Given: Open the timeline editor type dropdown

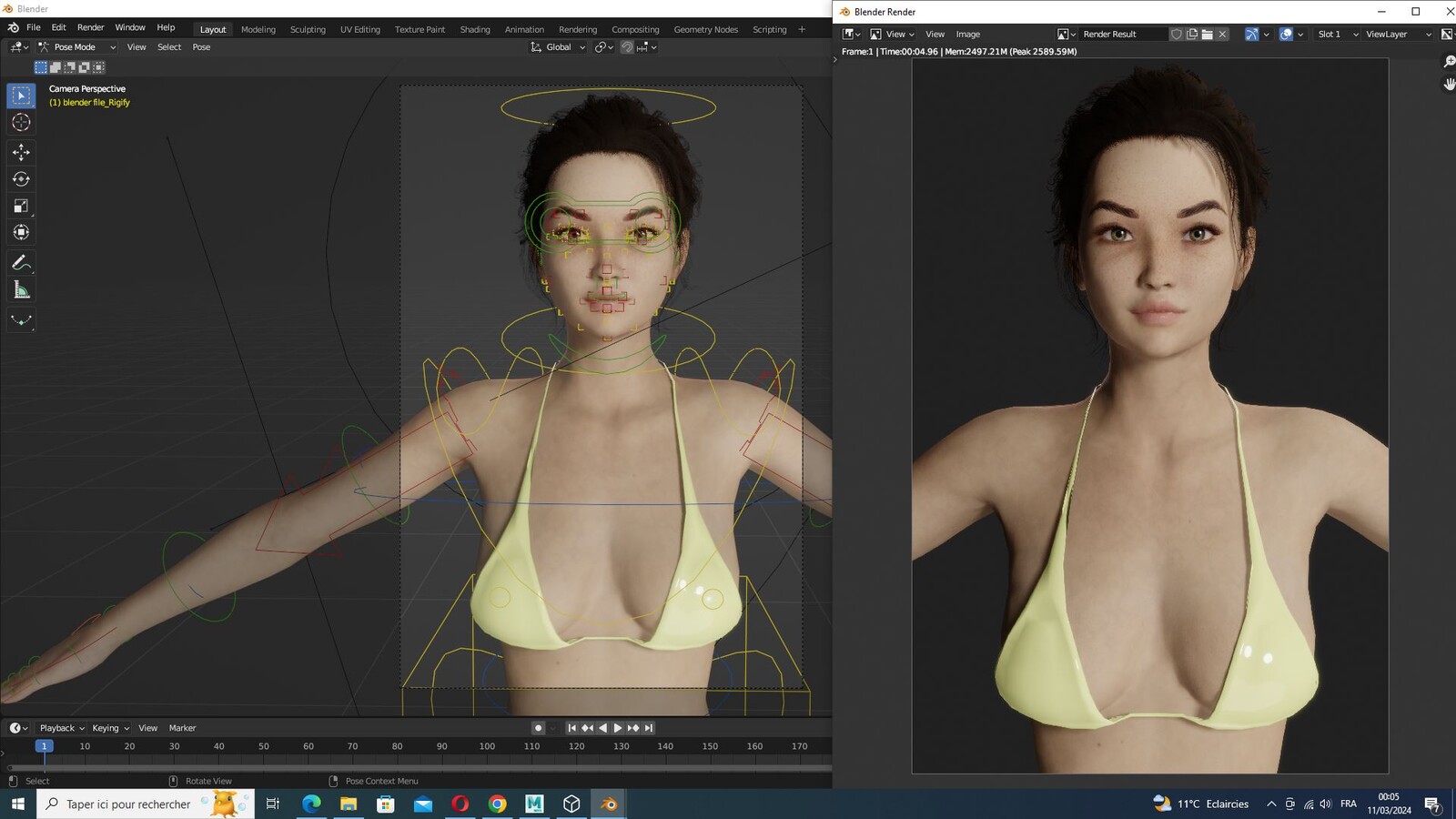Looking at the screenshot, I should tap(19, 728).
